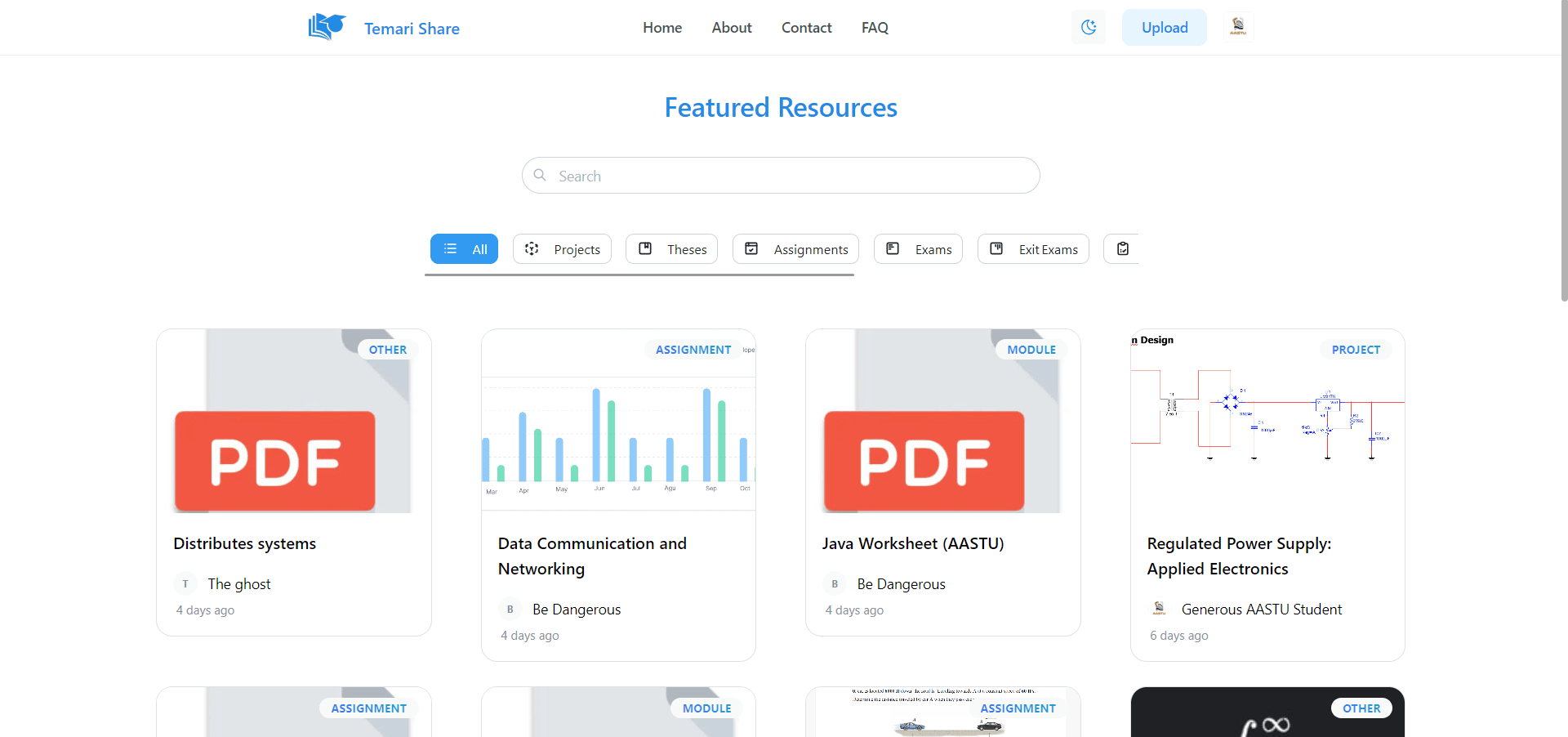Click '6 days ago' timestamp

point(1179,635)
